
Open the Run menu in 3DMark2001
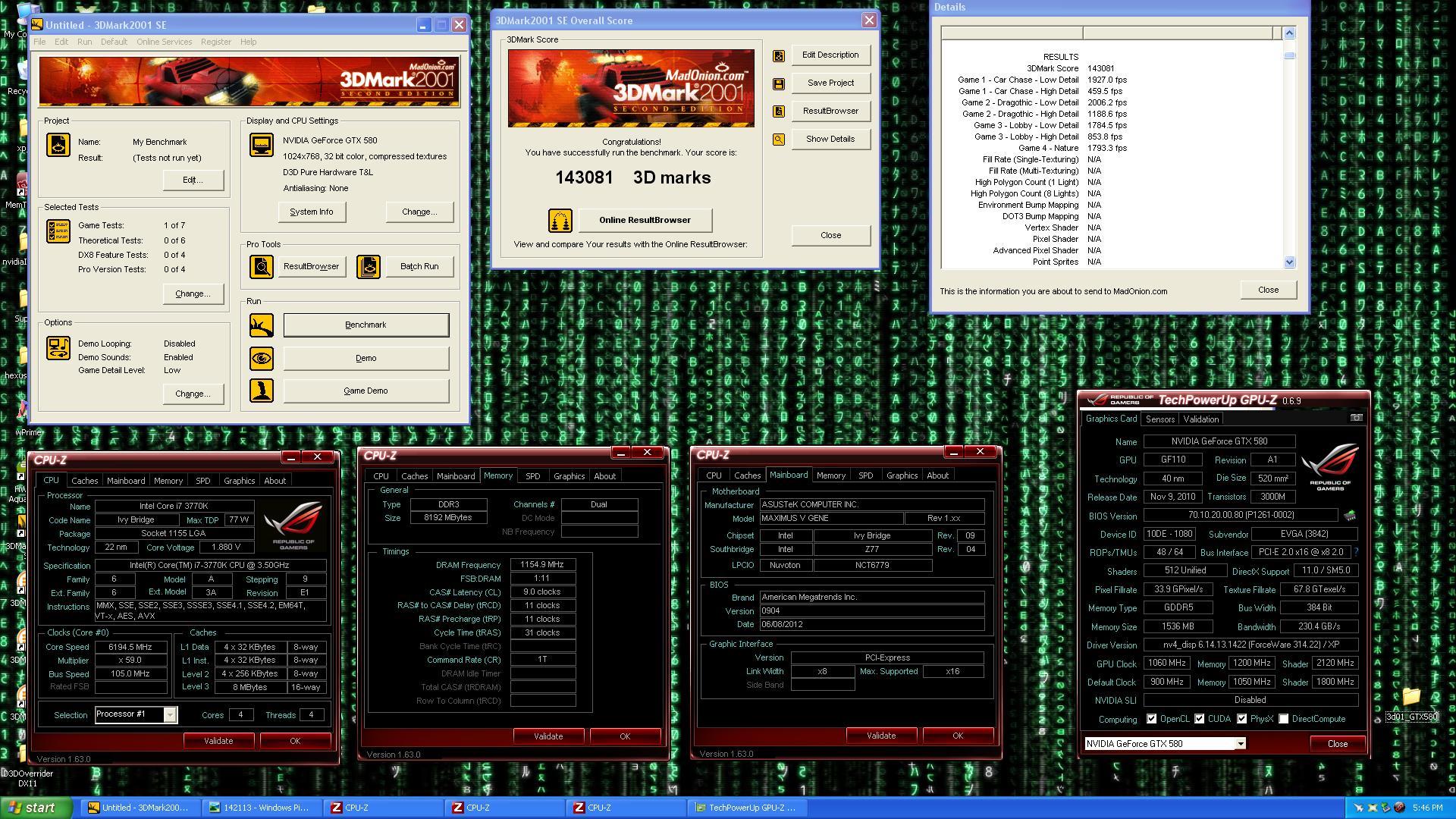[84, 42]
